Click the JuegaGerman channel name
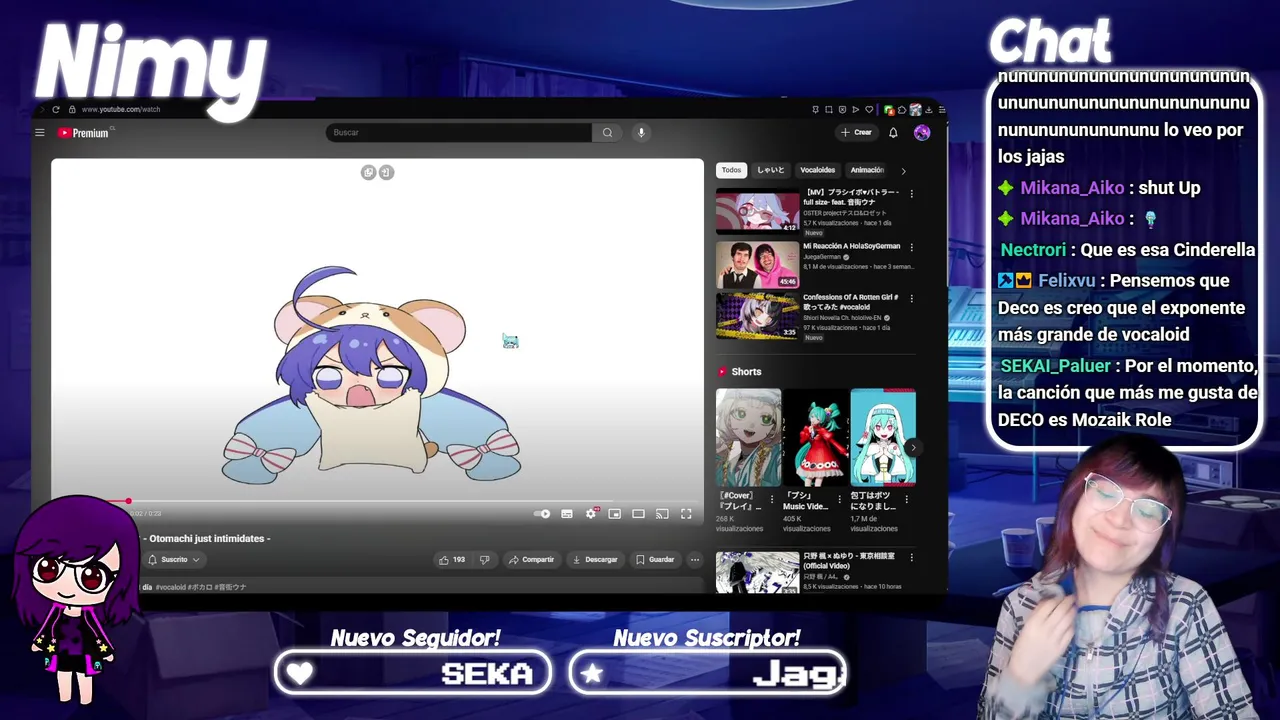This screenshot has width=1280, height=720. (823, 257)
